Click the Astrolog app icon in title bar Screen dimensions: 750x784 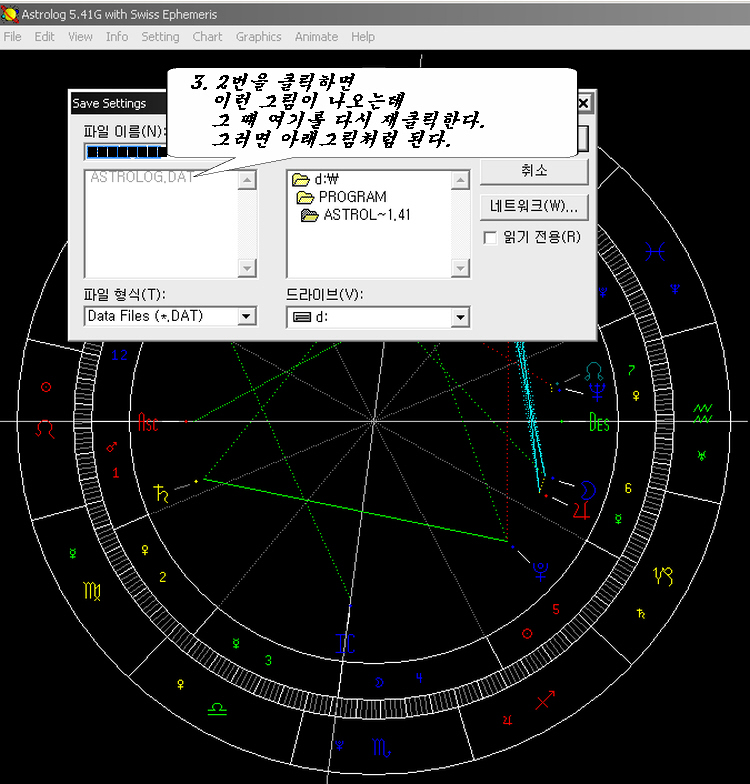click(x=10, y=14)
